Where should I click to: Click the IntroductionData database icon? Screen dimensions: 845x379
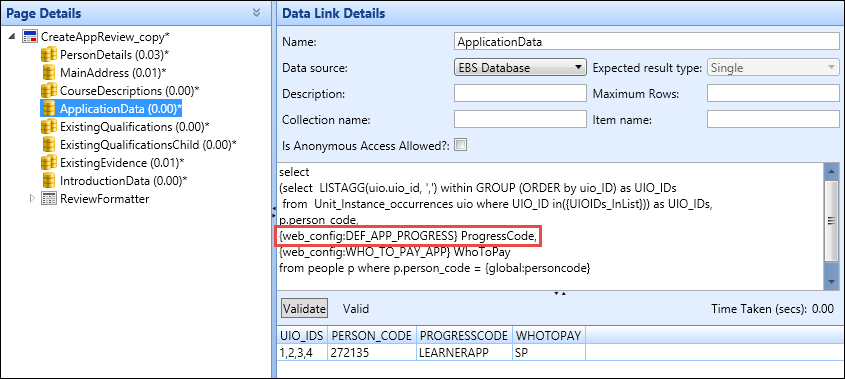click(x=49, y=180)
